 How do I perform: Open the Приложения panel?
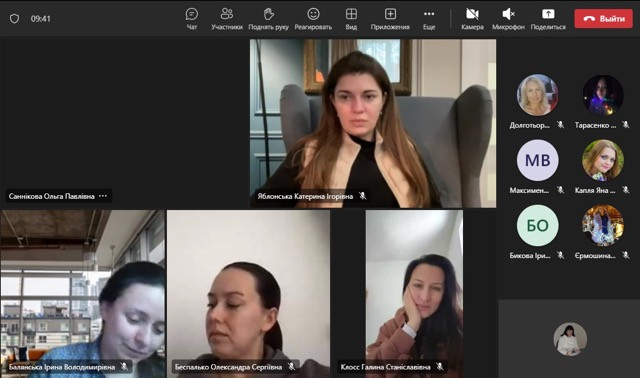click(x=390, y=14)
